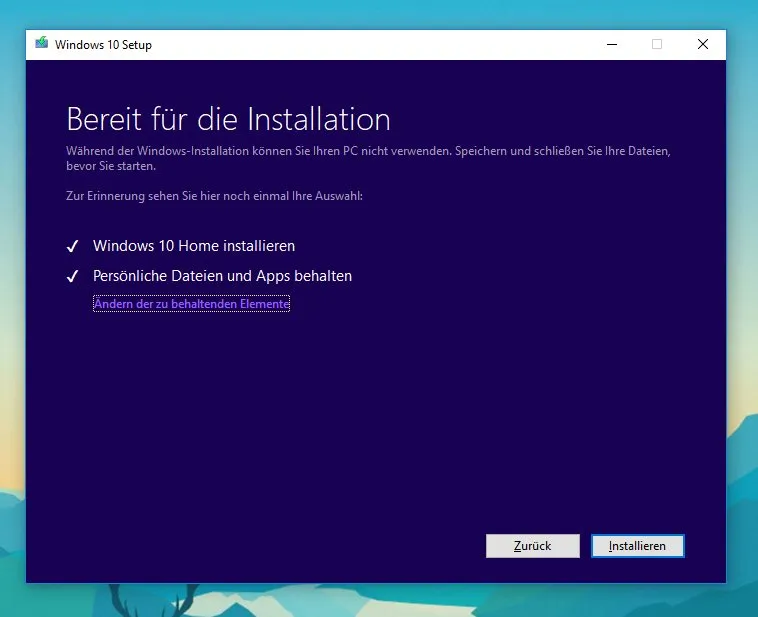Click the Installieren button

(638, 546)
